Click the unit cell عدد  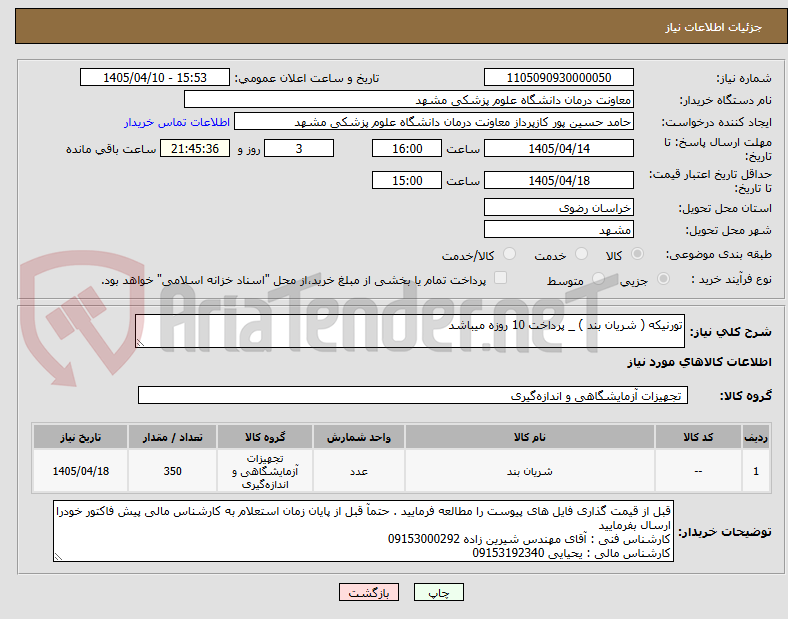pos(359,471)
